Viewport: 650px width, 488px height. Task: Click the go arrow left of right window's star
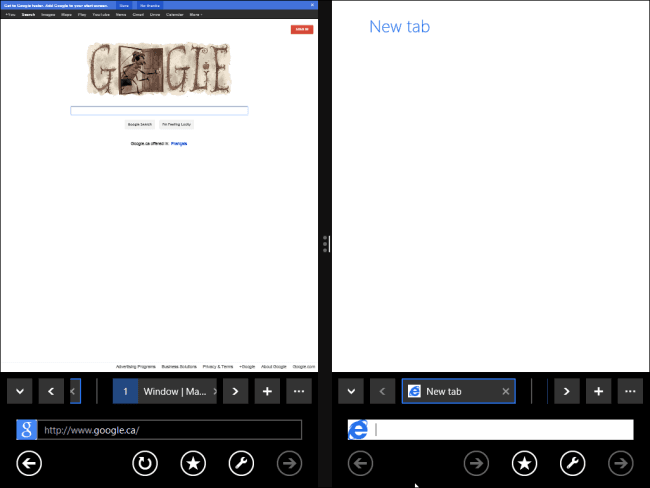[476, 463]
